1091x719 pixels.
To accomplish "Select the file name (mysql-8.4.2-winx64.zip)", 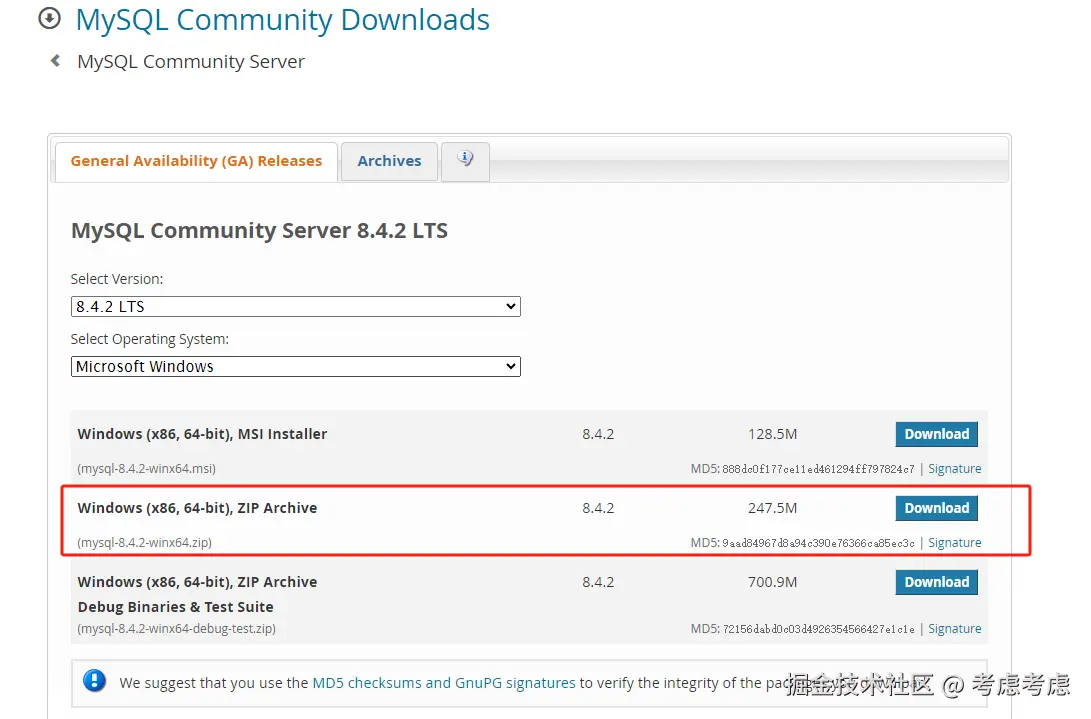I will pyautogui.click(x=145, y=542).
